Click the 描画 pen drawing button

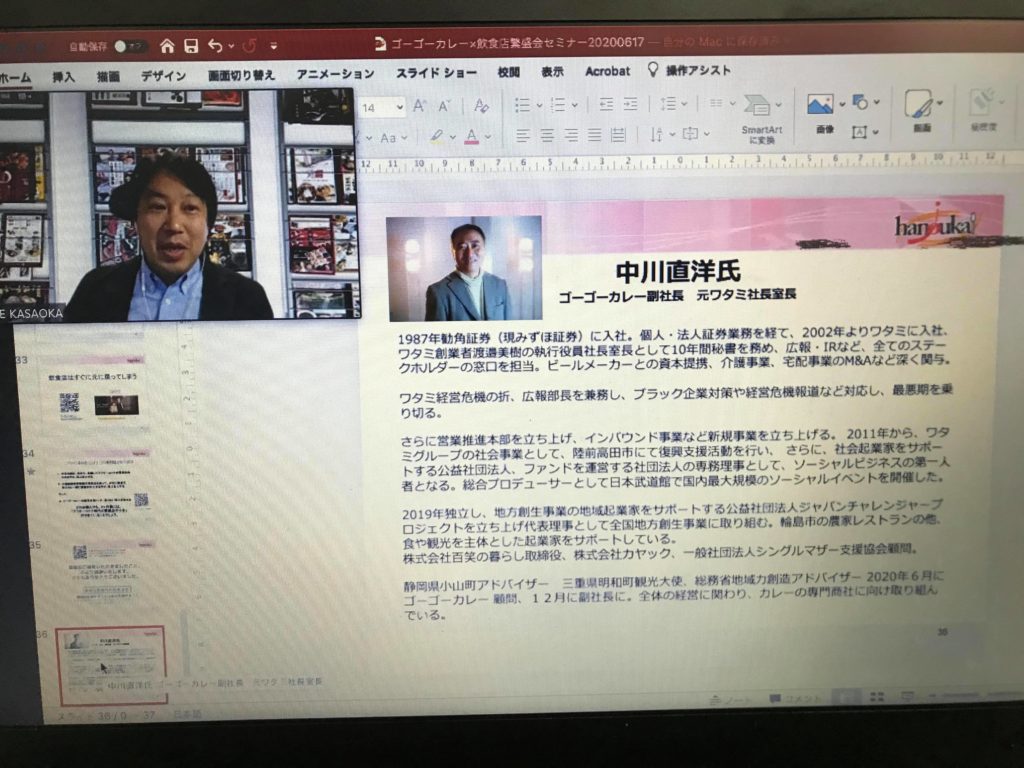[920, 110]
